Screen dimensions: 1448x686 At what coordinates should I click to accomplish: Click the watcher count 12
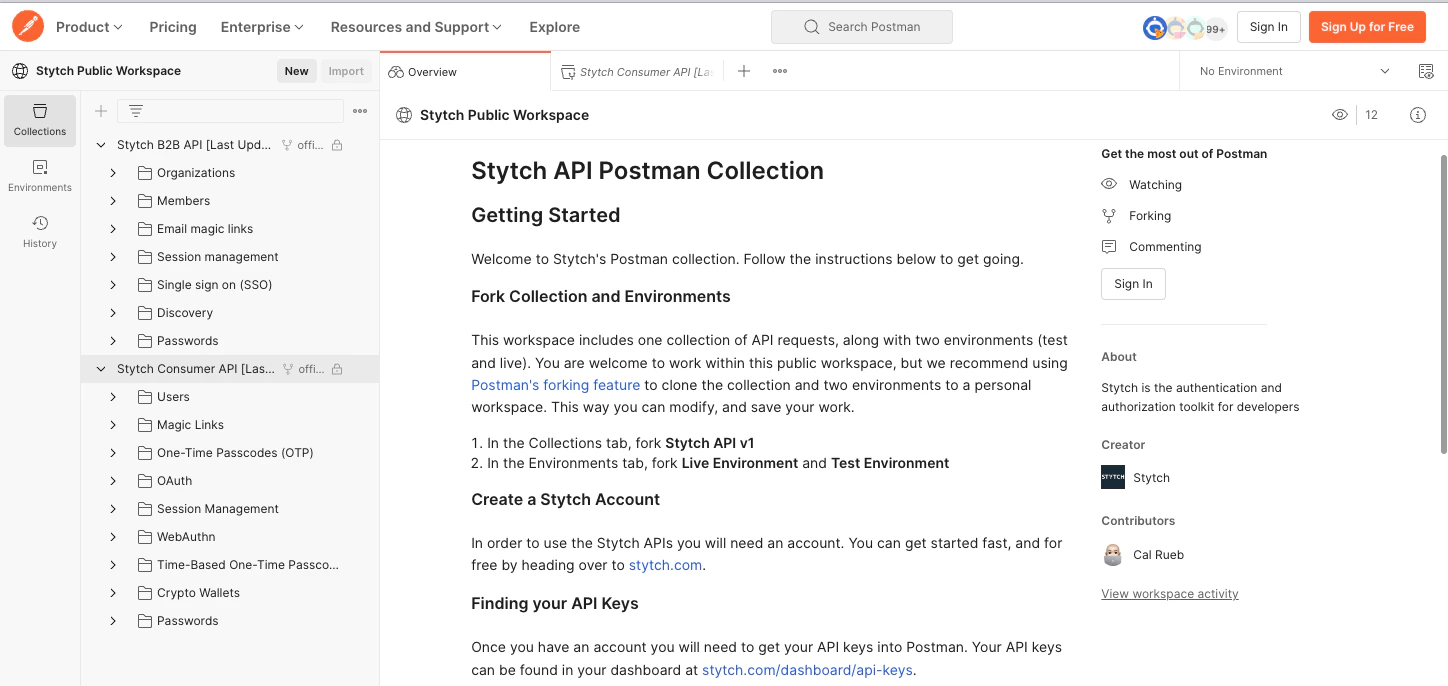pos(1372,115)
